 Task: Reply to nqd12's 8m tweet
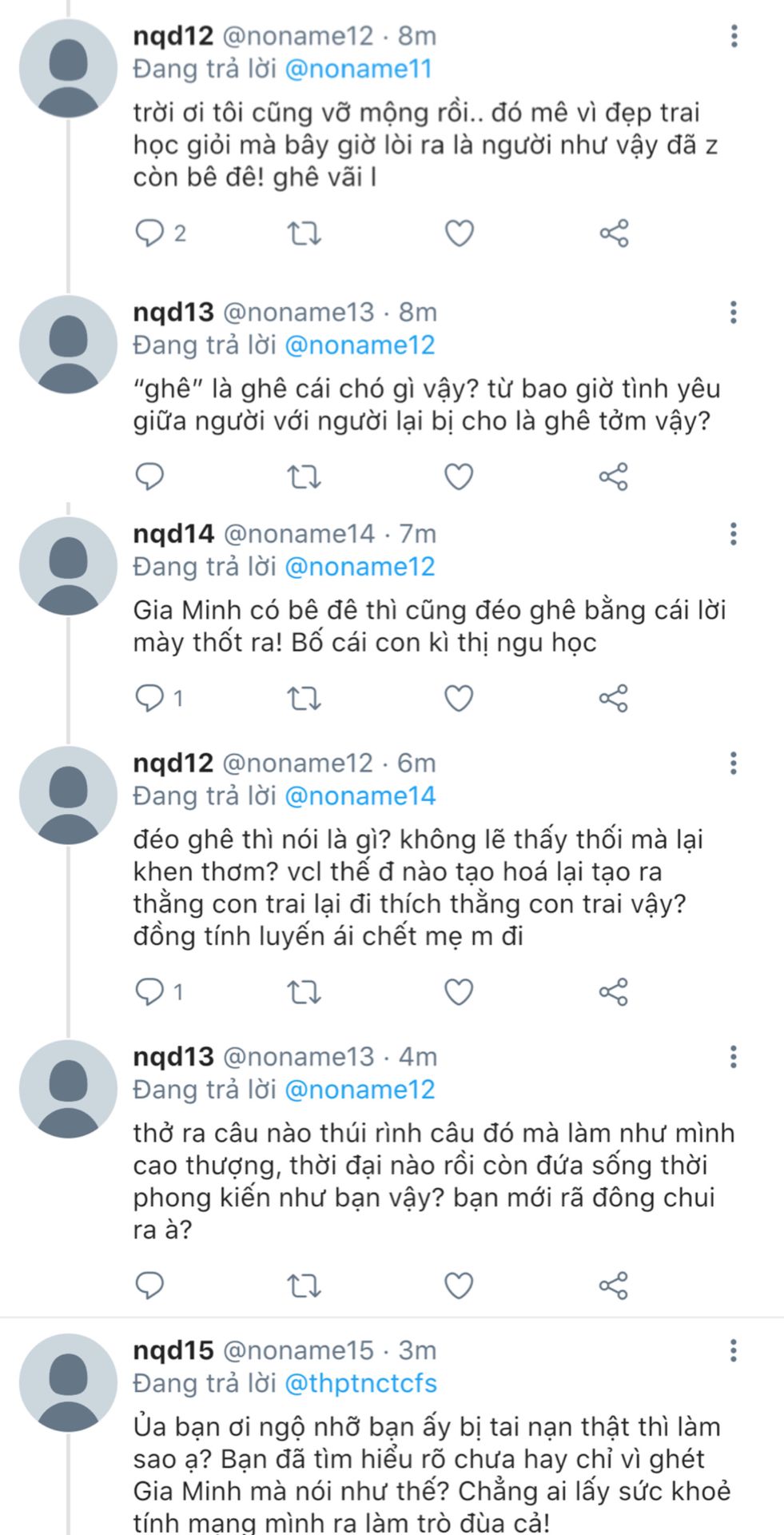point(149,233)
